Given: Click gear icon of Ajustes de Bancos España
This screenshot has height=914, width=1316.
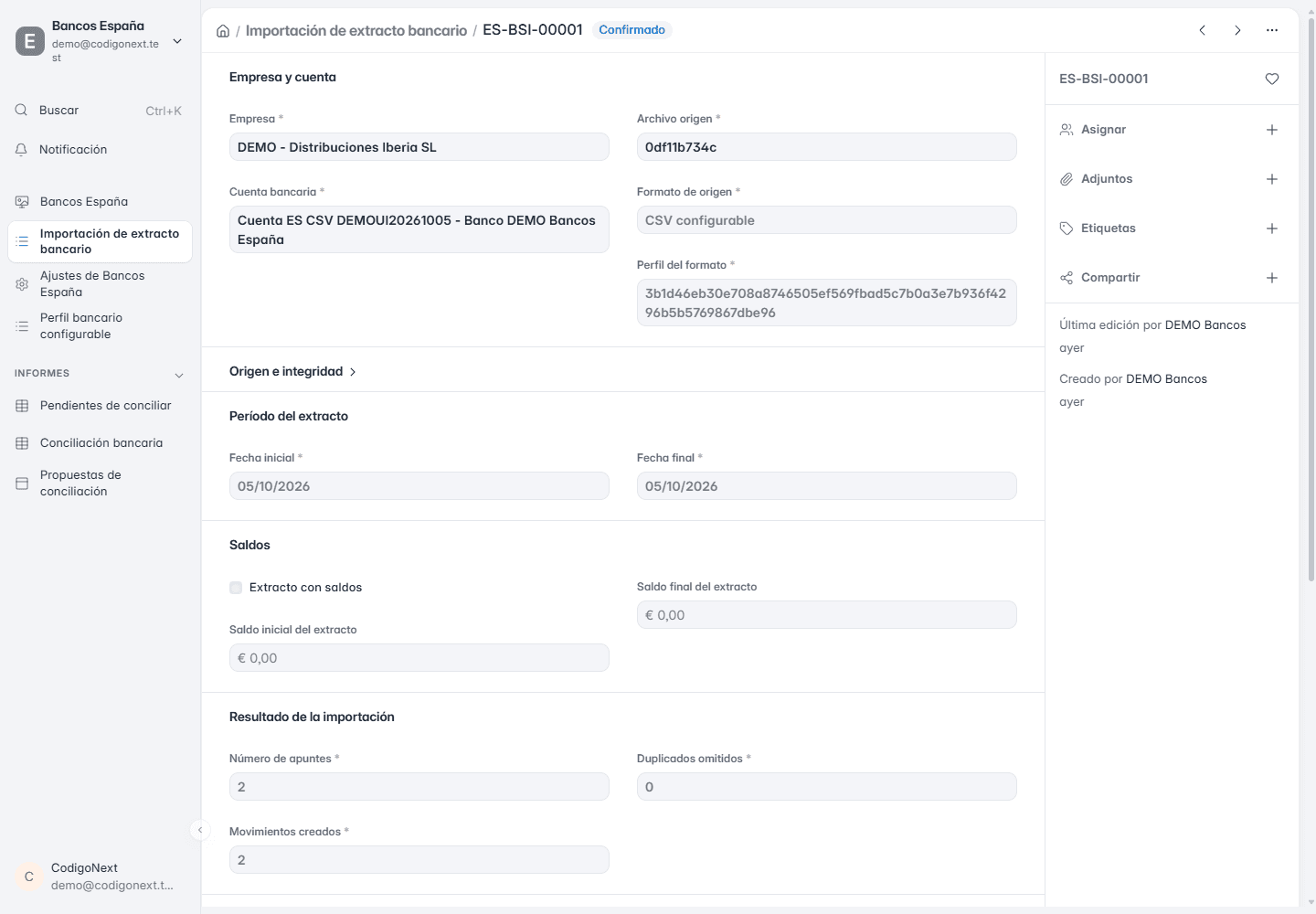Looking at the screenshot, I should point(22,284).
